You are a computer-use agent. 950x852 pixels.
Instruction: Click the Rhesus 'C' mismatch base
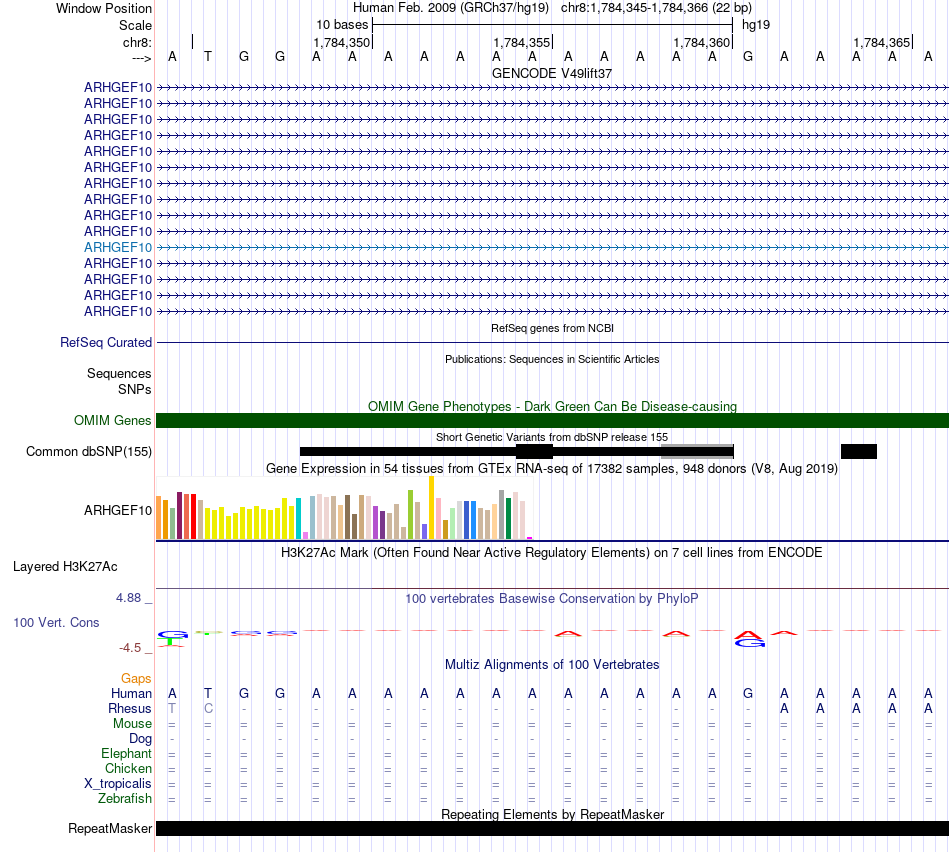click(208, 708)
